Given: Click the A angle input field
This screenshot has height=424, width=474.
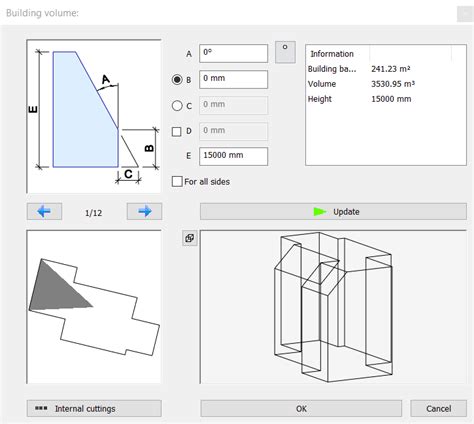Looking at the screenshot, I should pyautogui.click(x=234, y=53).
